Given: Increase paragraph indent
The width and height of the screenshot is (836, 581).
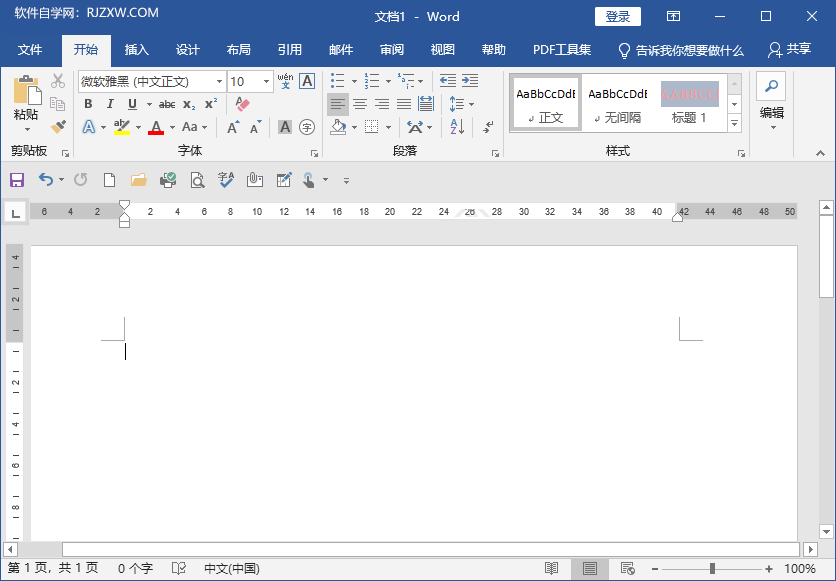Looking at the screenshot, I should (x=470, y=81).
